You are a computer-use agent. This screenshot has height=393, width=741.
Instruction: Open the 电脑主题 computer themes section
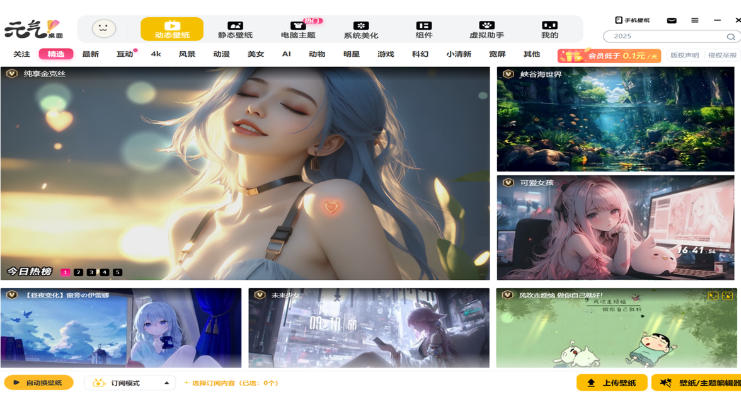(298, 29)
